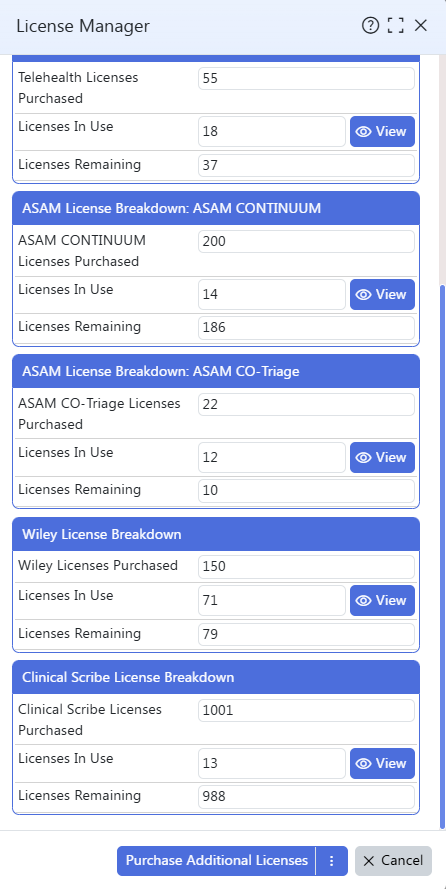
Task: Click the ASAM CO-Triage Licenses Purchased label
Action: coord(99,414)
